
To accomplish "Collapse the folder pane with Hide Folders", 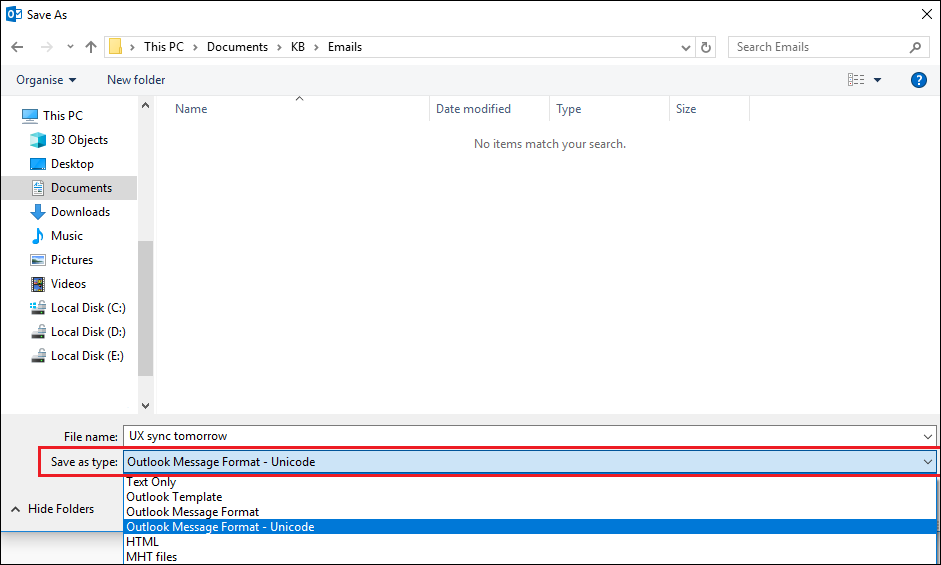I will (x=53, y=509).
